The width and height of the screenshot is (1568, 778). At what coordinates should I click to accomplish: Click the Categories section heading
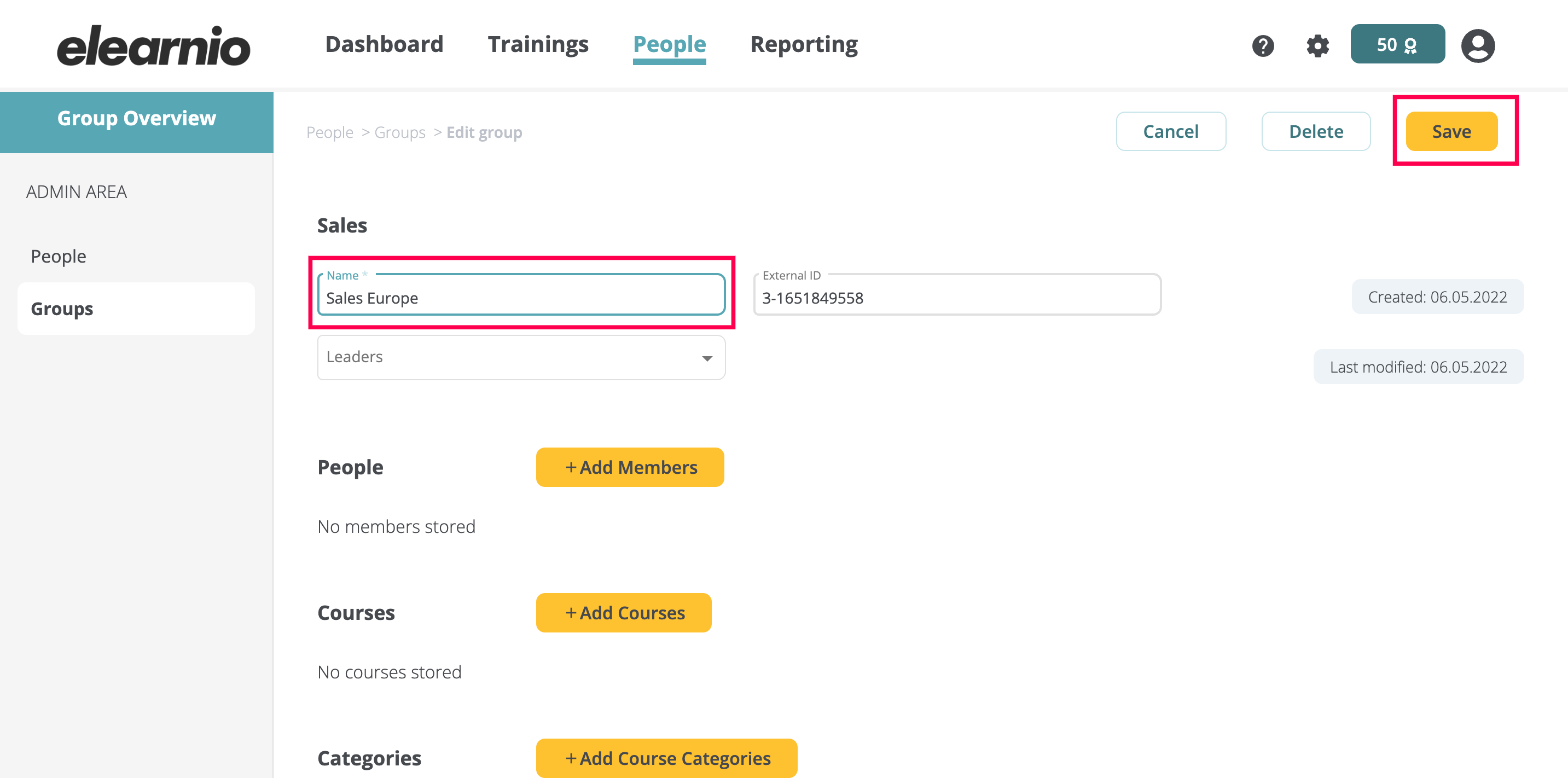coord(369,758)
